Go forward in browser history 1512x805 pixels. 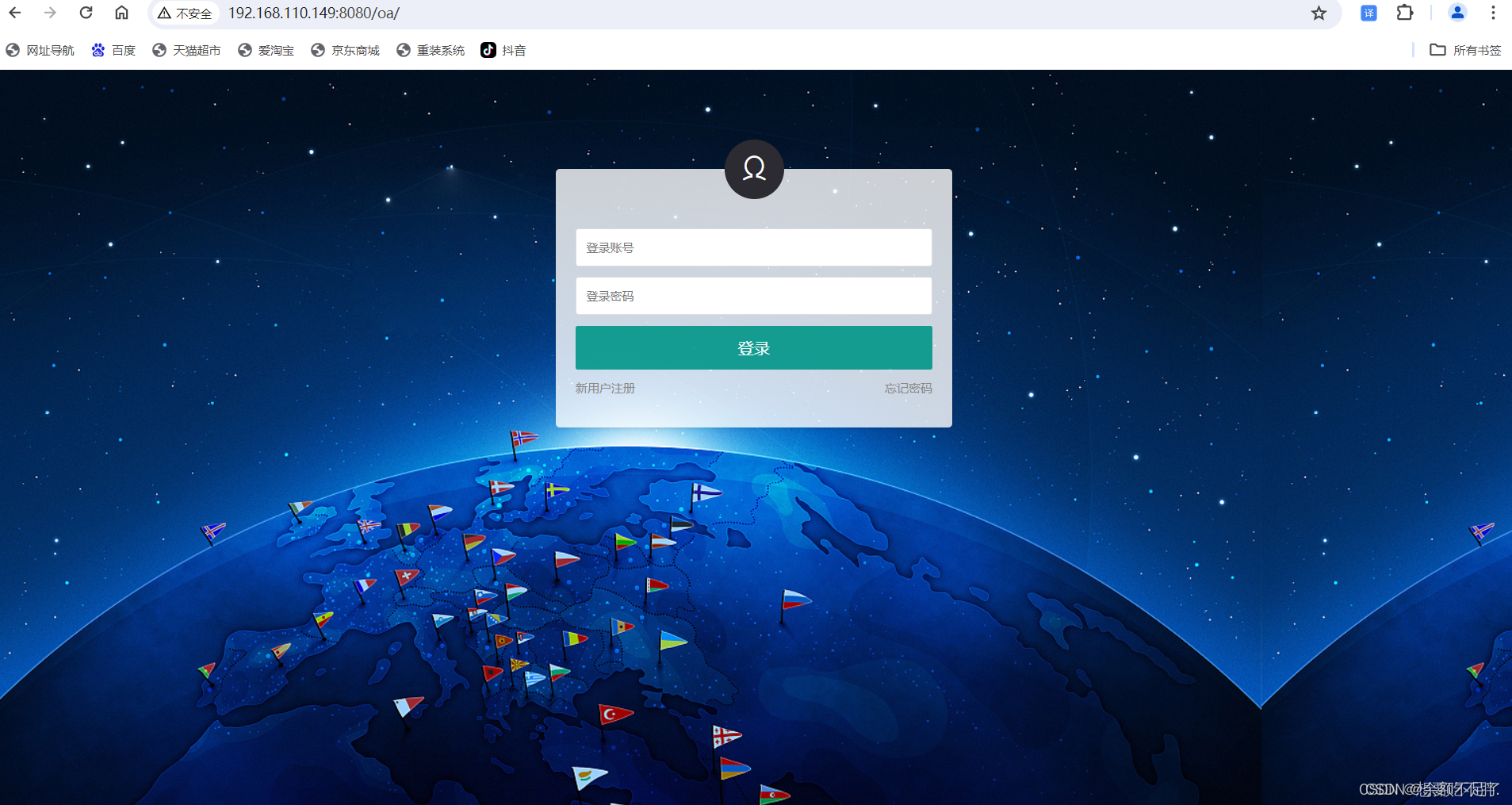click(x=50, y=13)
